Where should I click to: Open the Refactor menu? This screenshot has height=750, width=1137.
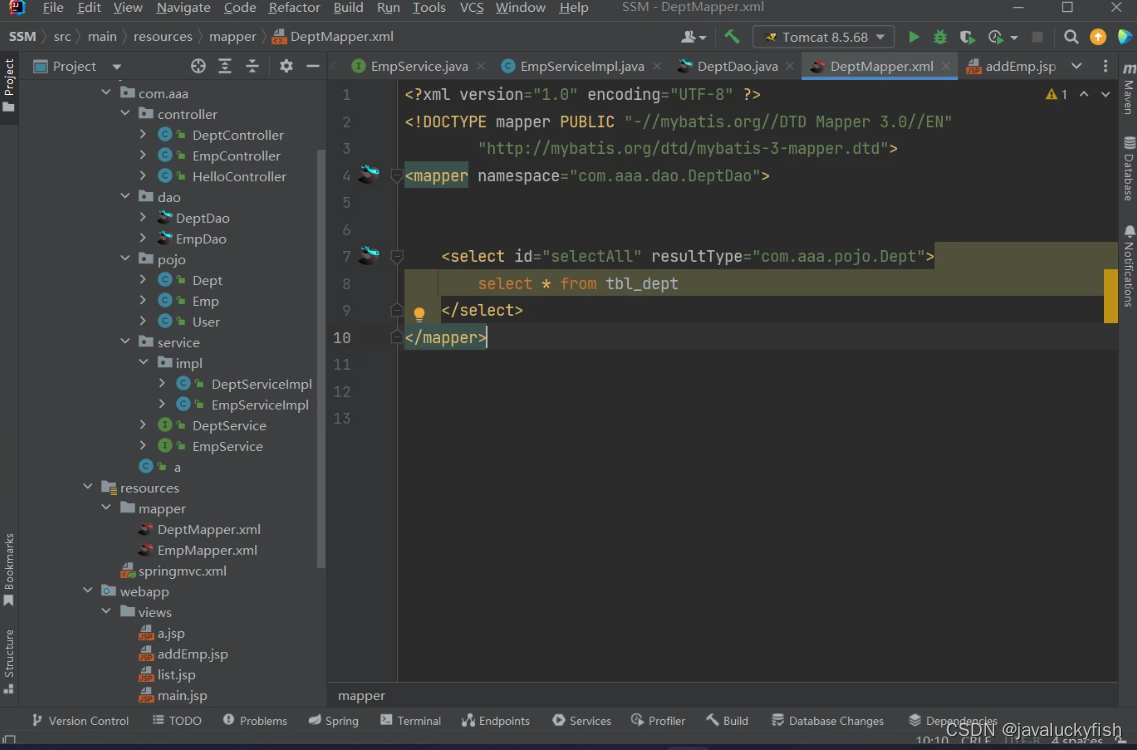pos(294,8)
